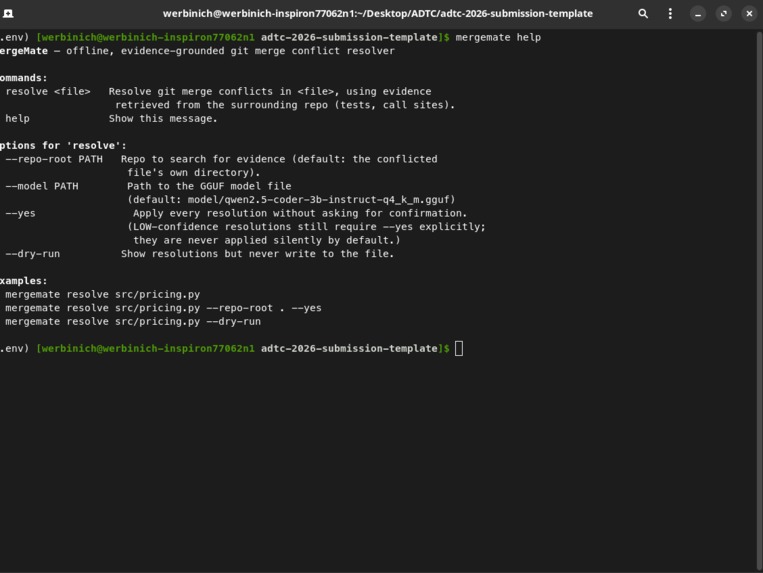Click example line ending with '--repo-root . --yes'
This screenshot has height=573, width=763.
pos(164,308)
